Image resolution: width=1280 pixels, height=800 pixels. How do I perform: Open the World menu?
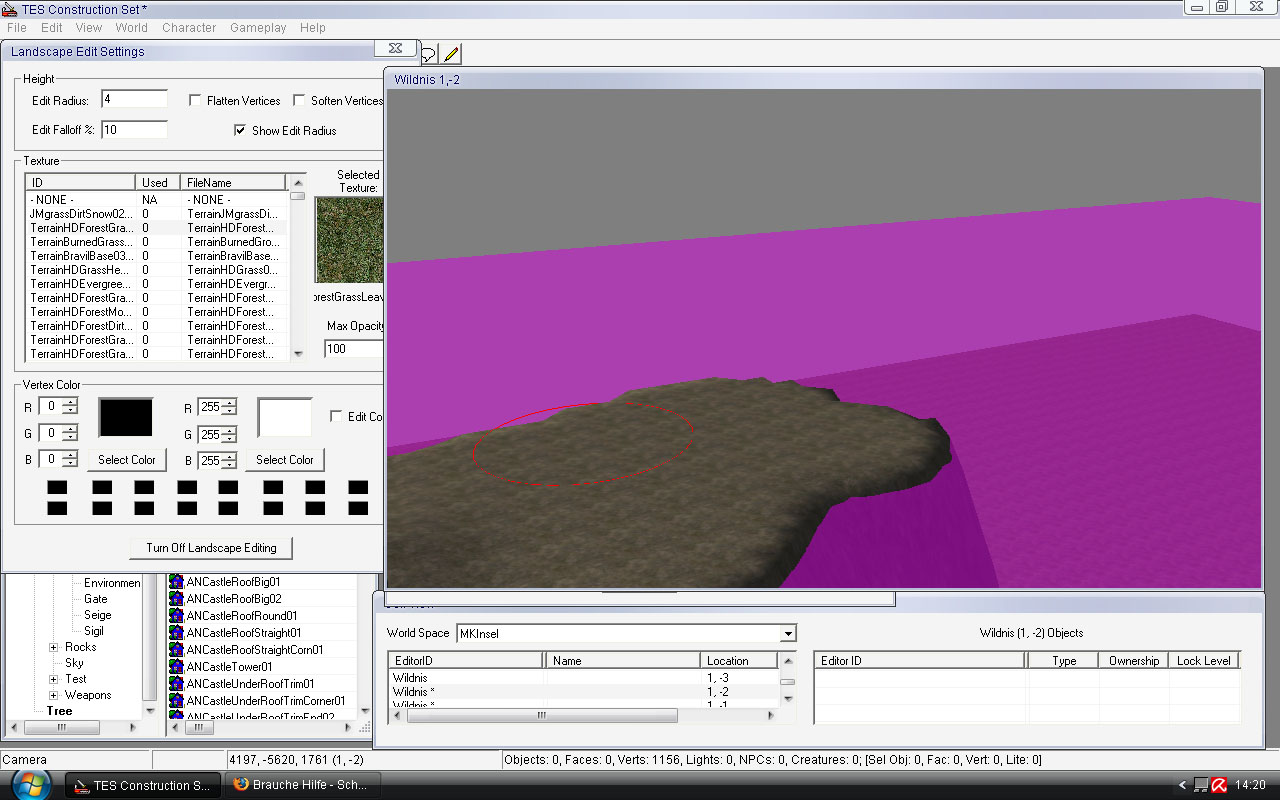[131, 28]
